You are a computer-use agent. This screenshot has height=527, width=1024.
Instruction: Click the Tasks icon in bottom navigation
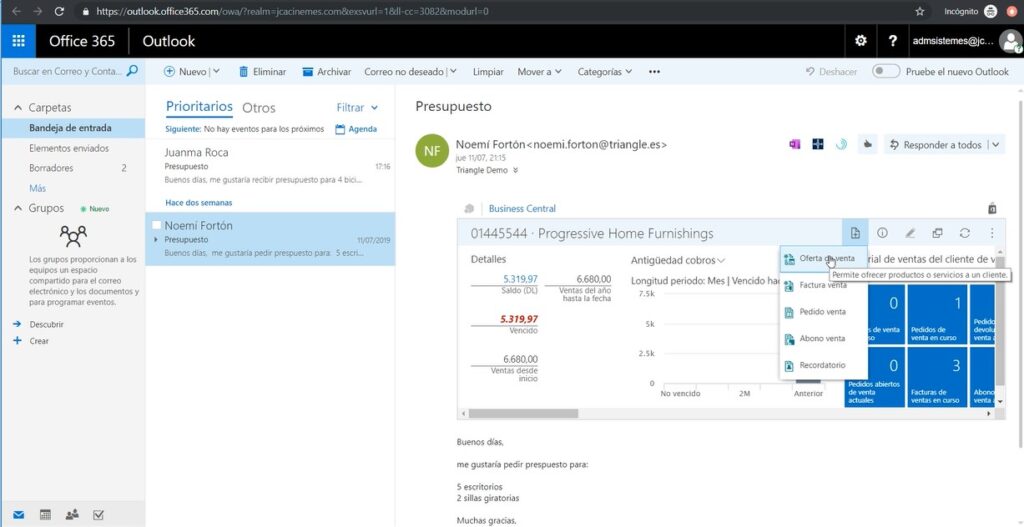pos(98,514)
